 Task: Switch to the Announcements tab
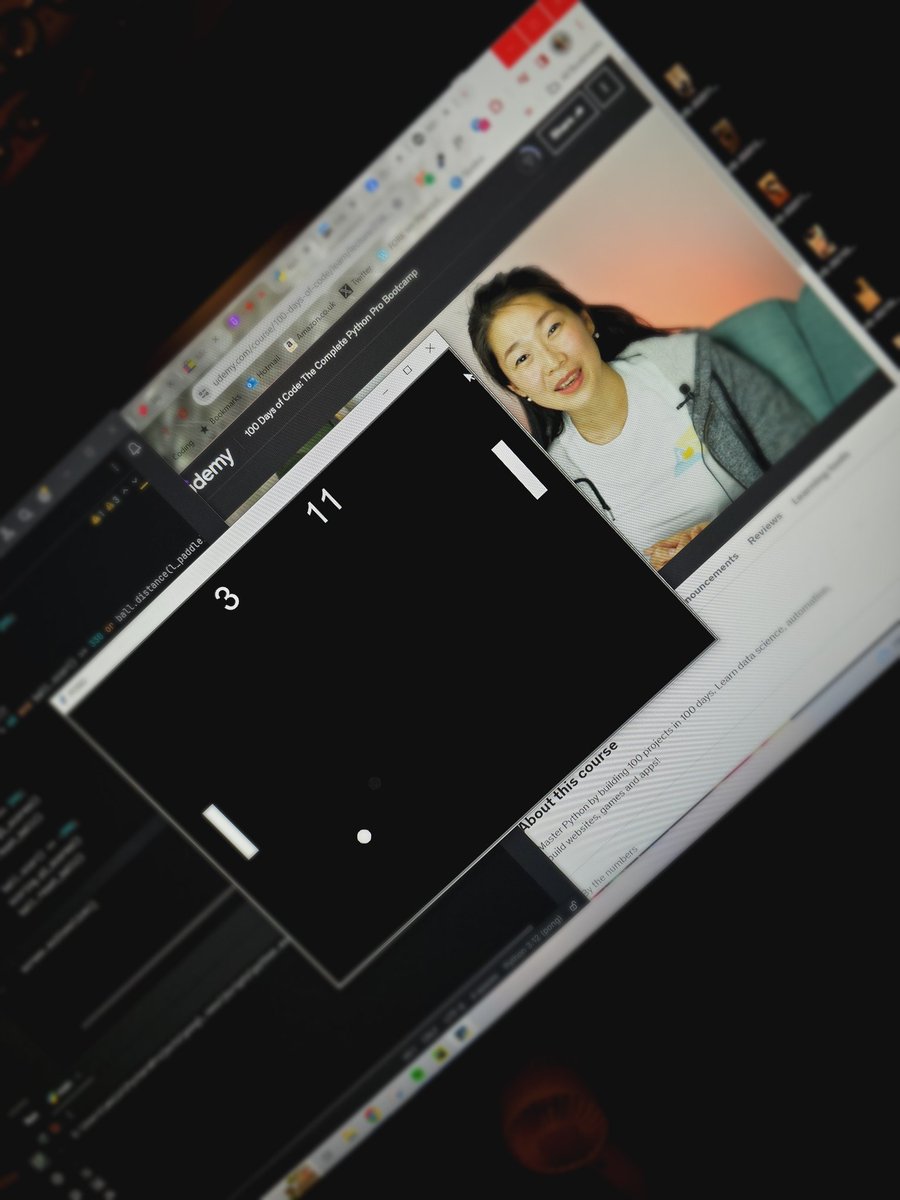point(711,576)
